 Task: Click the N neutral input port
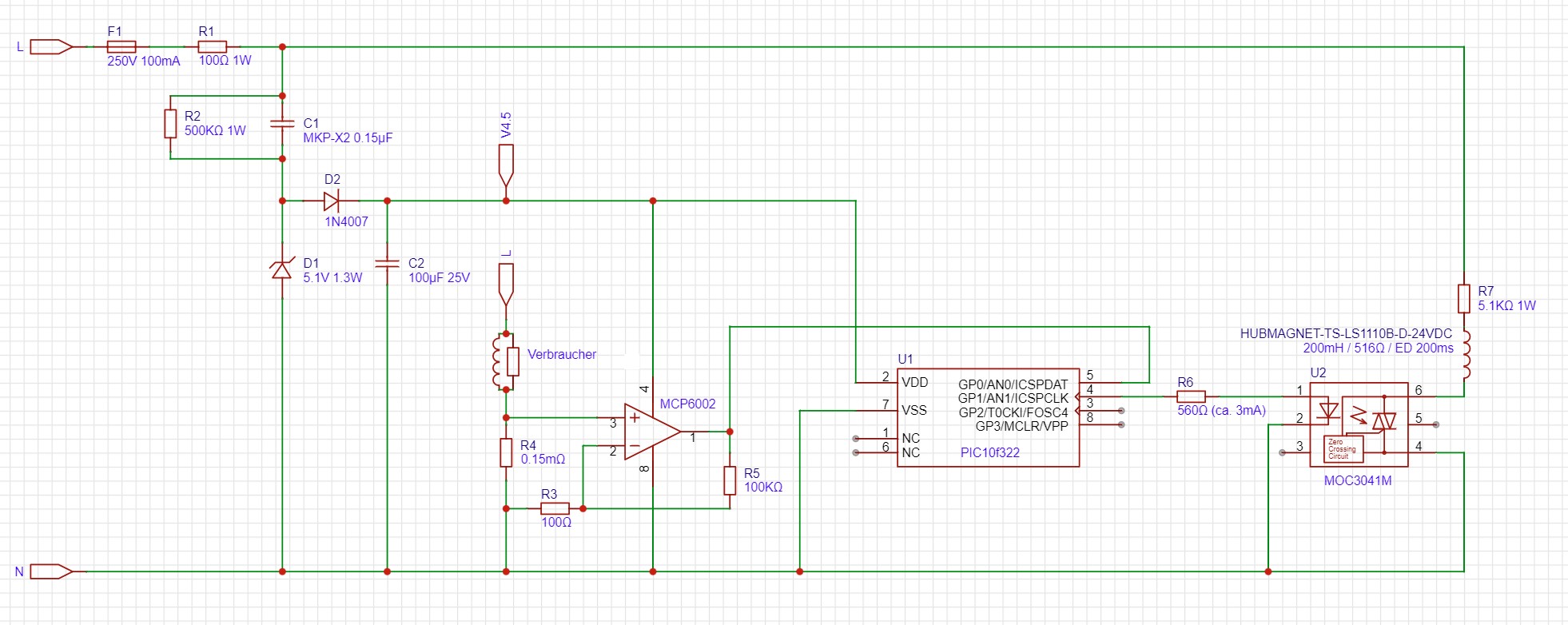click(x=51, y=571)
